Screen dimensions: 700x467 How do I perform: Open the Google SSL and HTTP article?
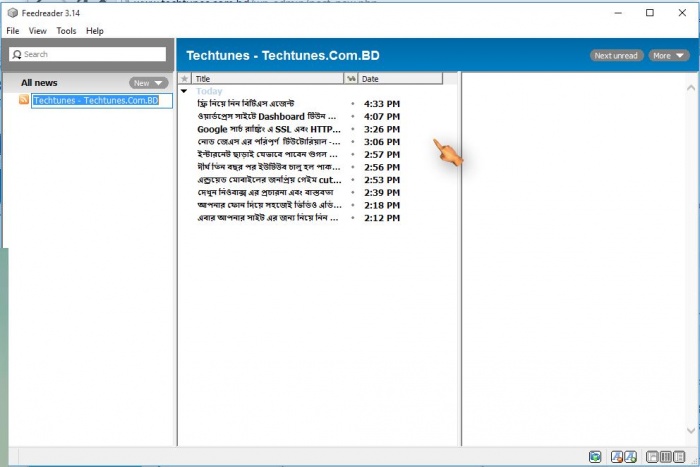(269, 129)
